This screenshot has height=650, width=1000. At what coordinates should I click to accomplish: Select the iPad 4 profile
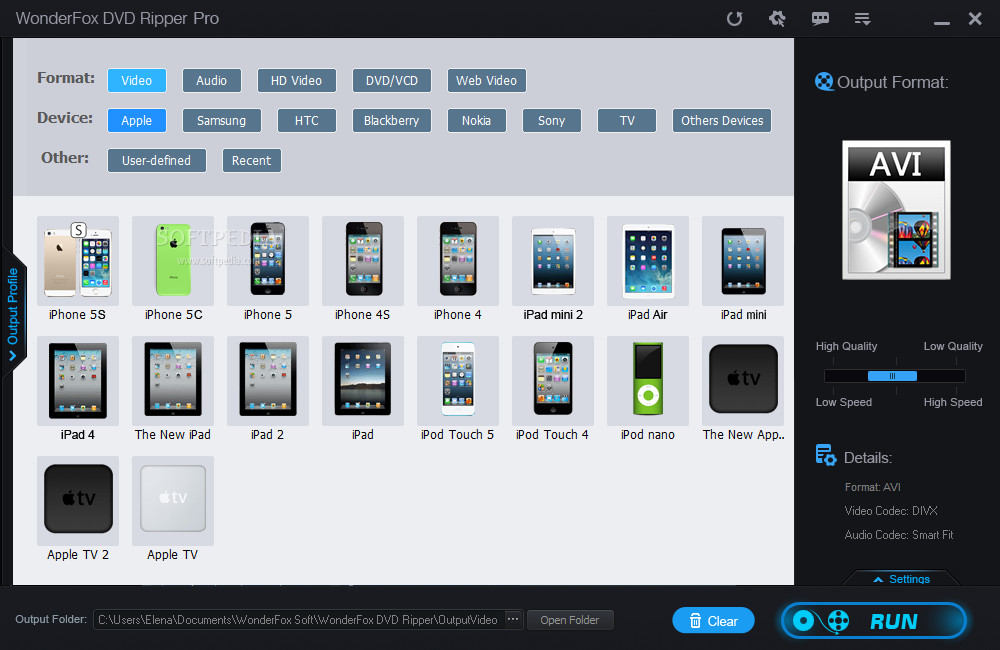tap(78, 380)
